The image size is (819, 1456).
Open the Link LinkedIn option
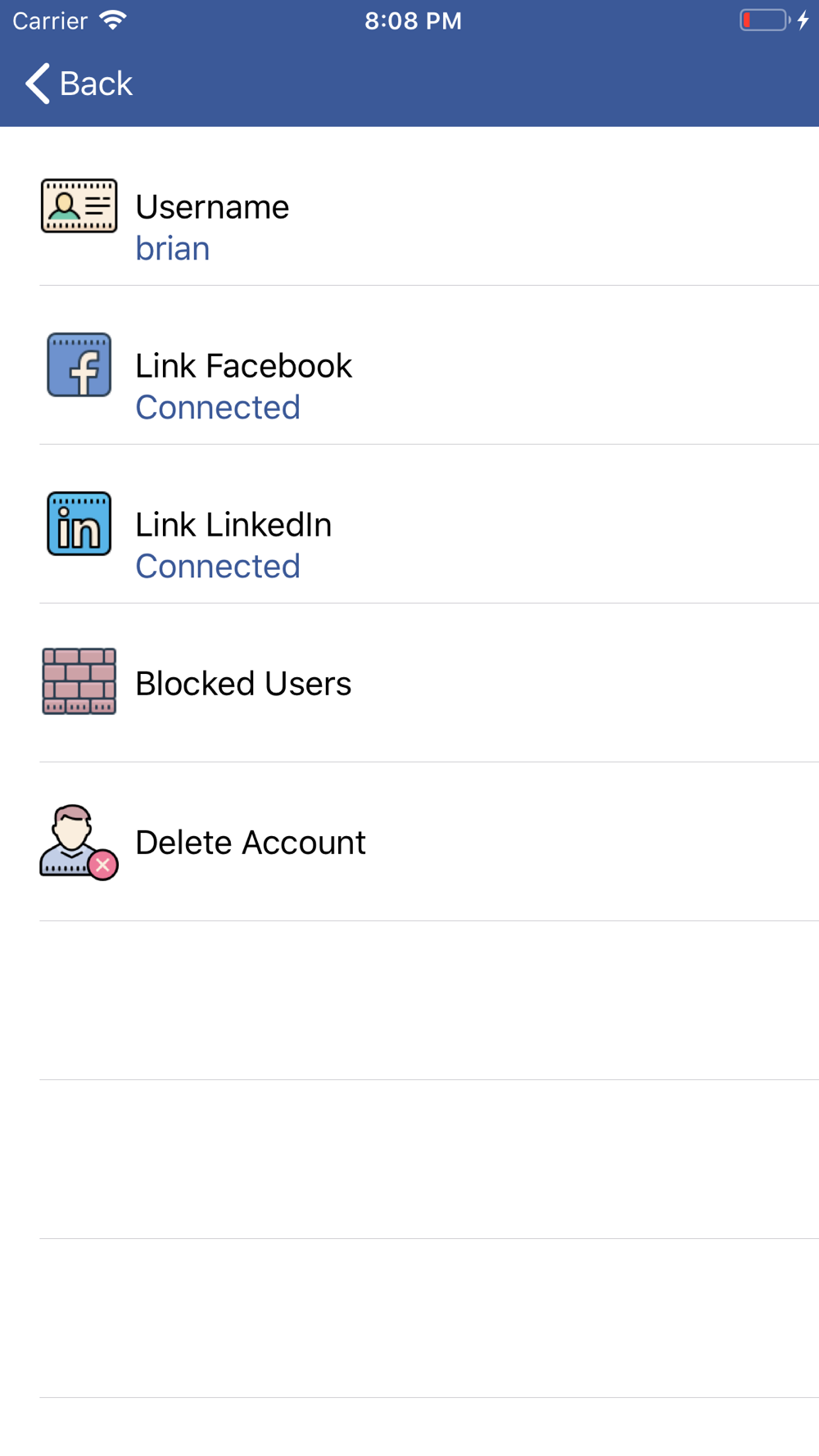point(409,524)
